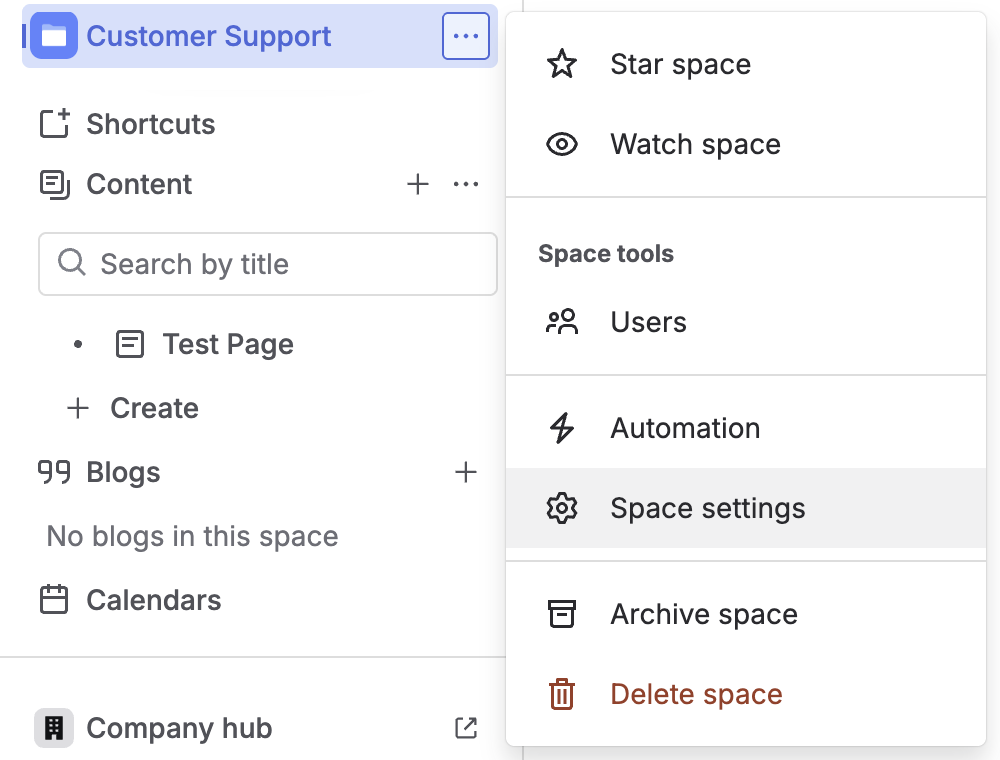Choose Archive space option

point(704,614)
